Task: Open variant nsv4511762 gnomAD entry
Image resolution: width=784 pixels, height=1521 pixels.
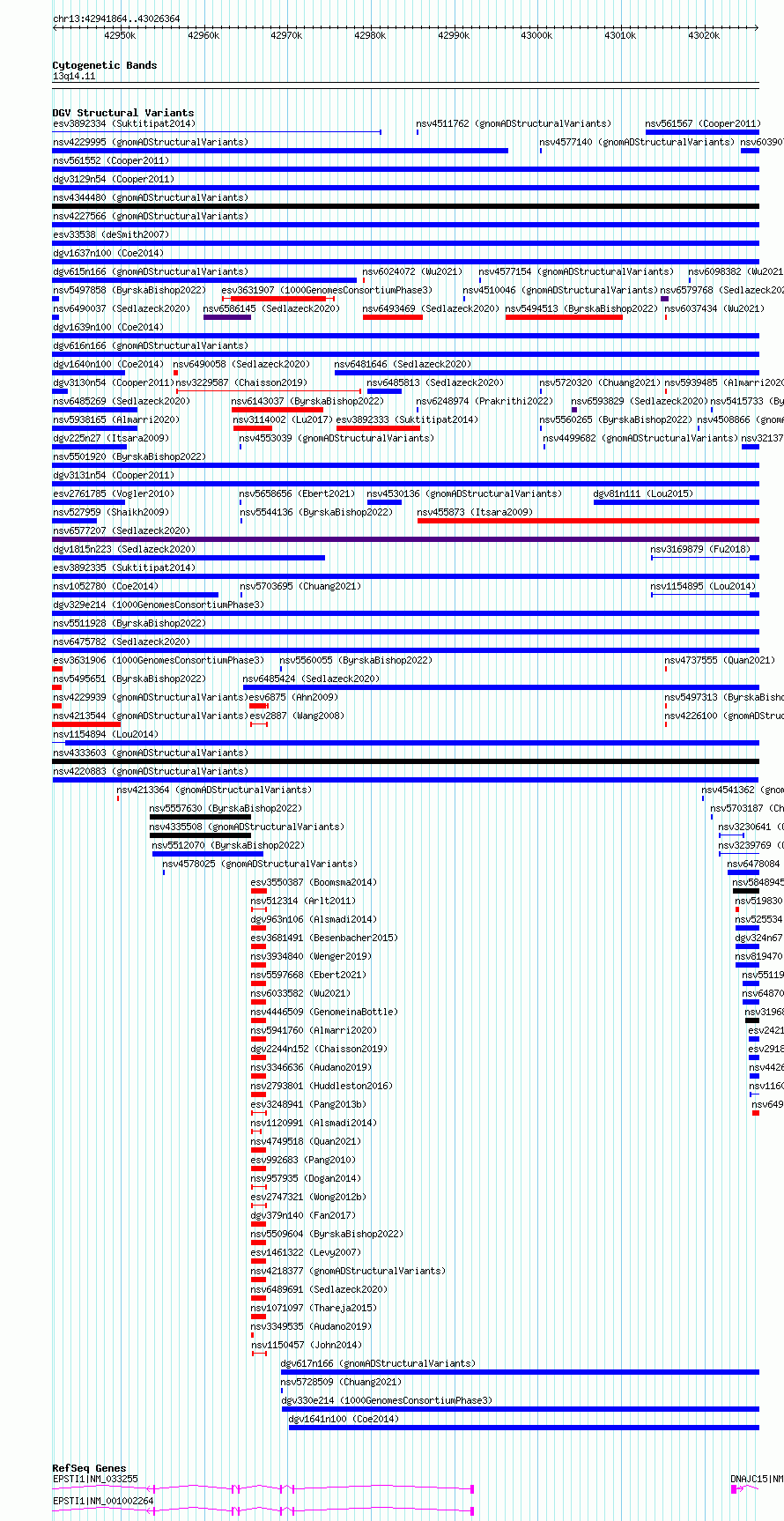Action: [514, 124]
